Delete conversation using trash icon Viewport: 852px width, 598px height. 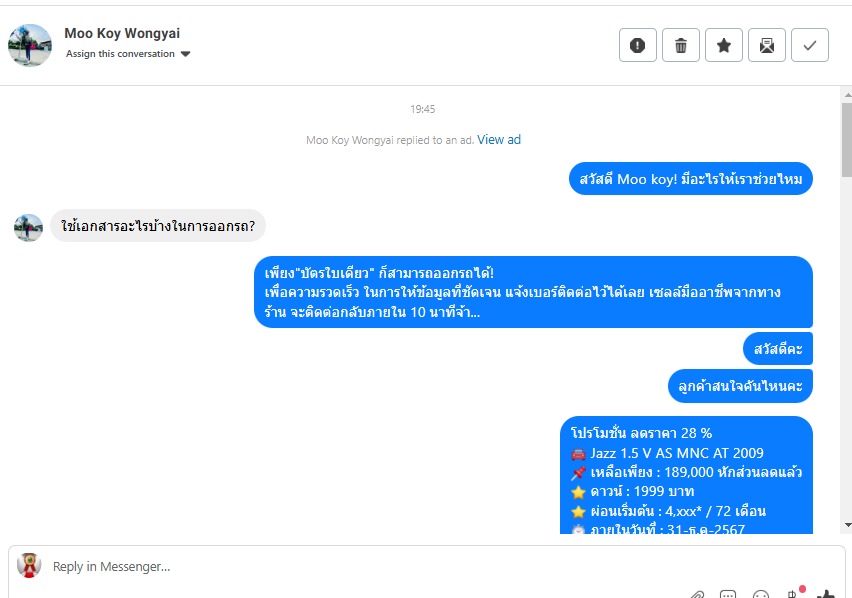click(681, 45)
